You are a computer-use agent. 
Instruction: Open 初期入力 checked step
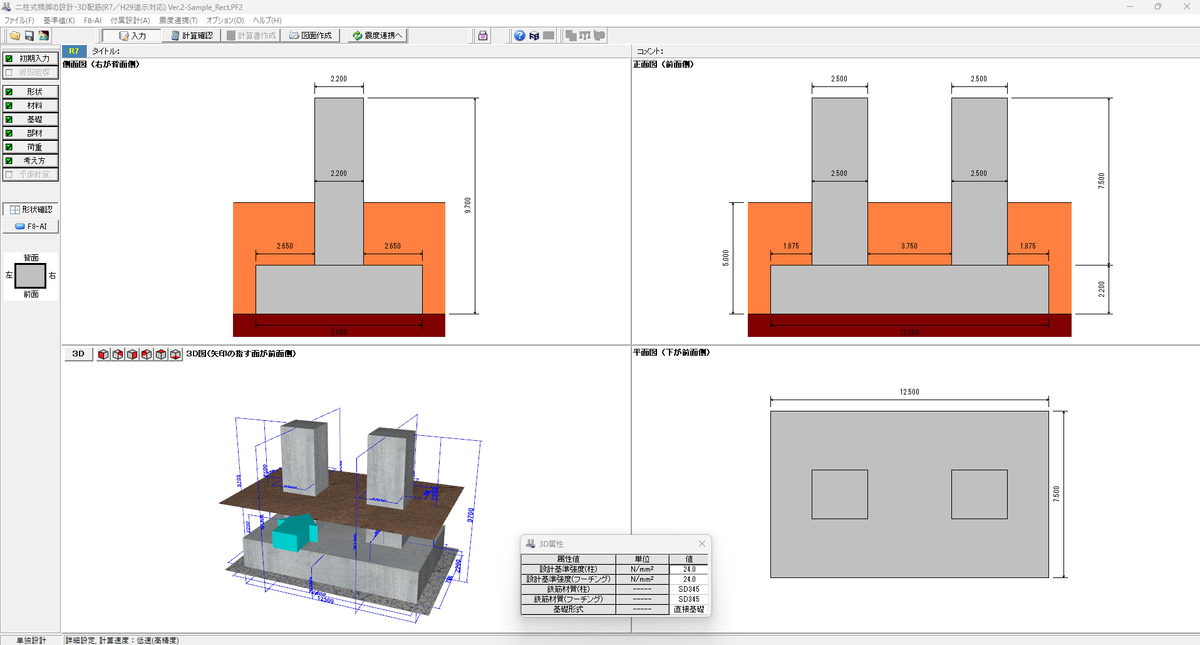point(30,59)
